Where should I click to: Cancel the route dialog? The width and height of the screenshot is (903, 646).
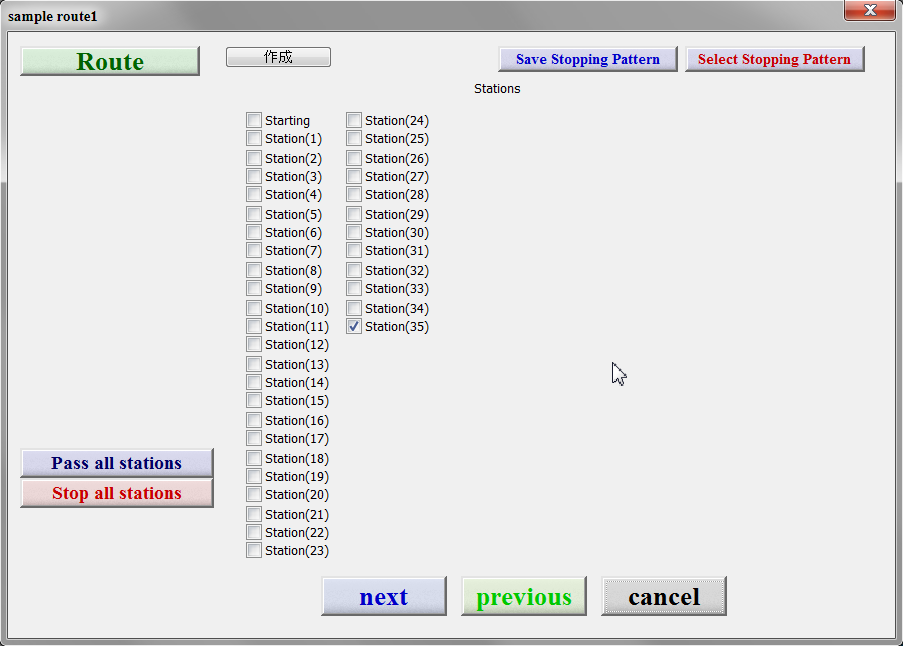coord(663,597)
